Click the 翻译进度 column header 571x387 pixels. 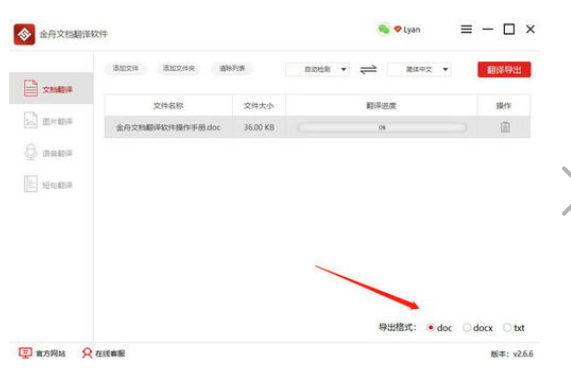coord(381,106)
